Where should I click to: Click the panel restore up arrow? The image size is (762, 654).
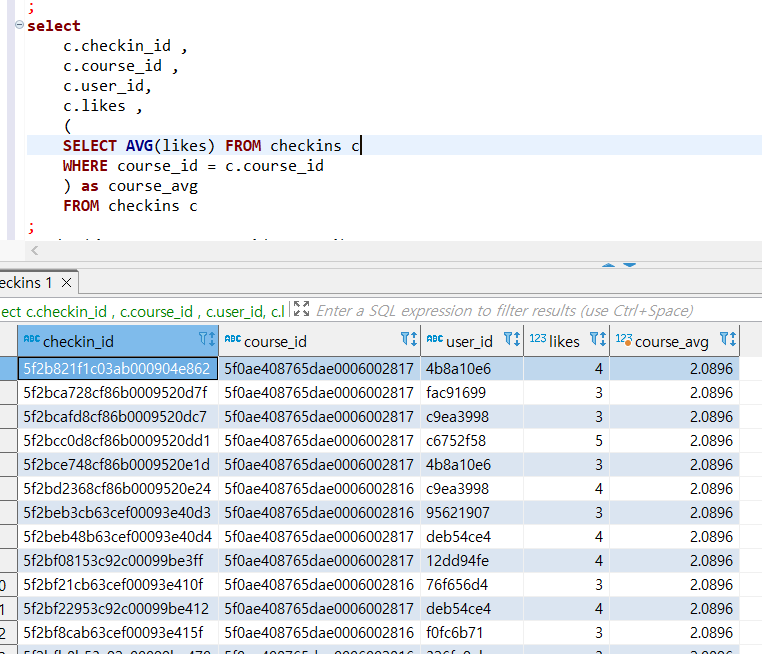[608, 265]
